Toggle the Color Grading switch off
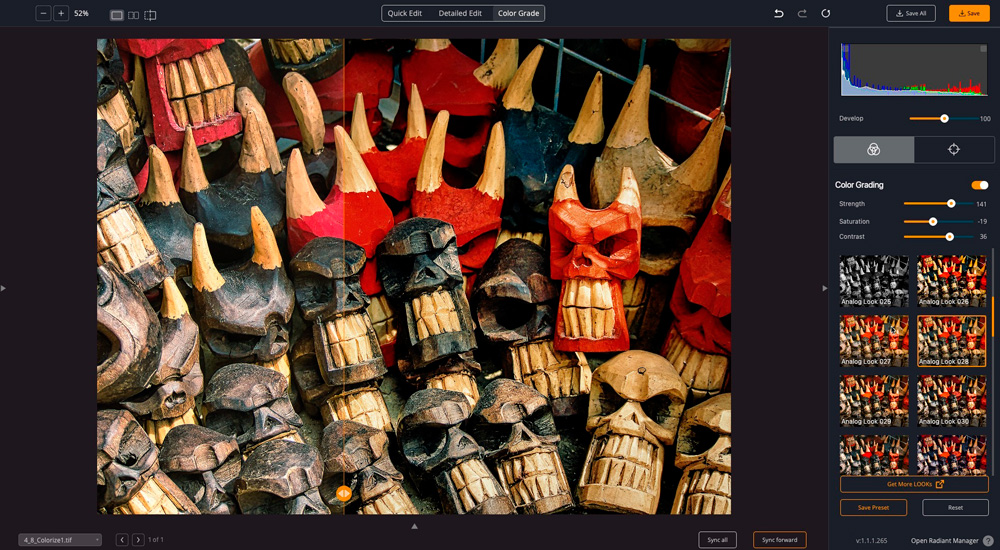The image size is (1000, 550). [x=979, y=185]
